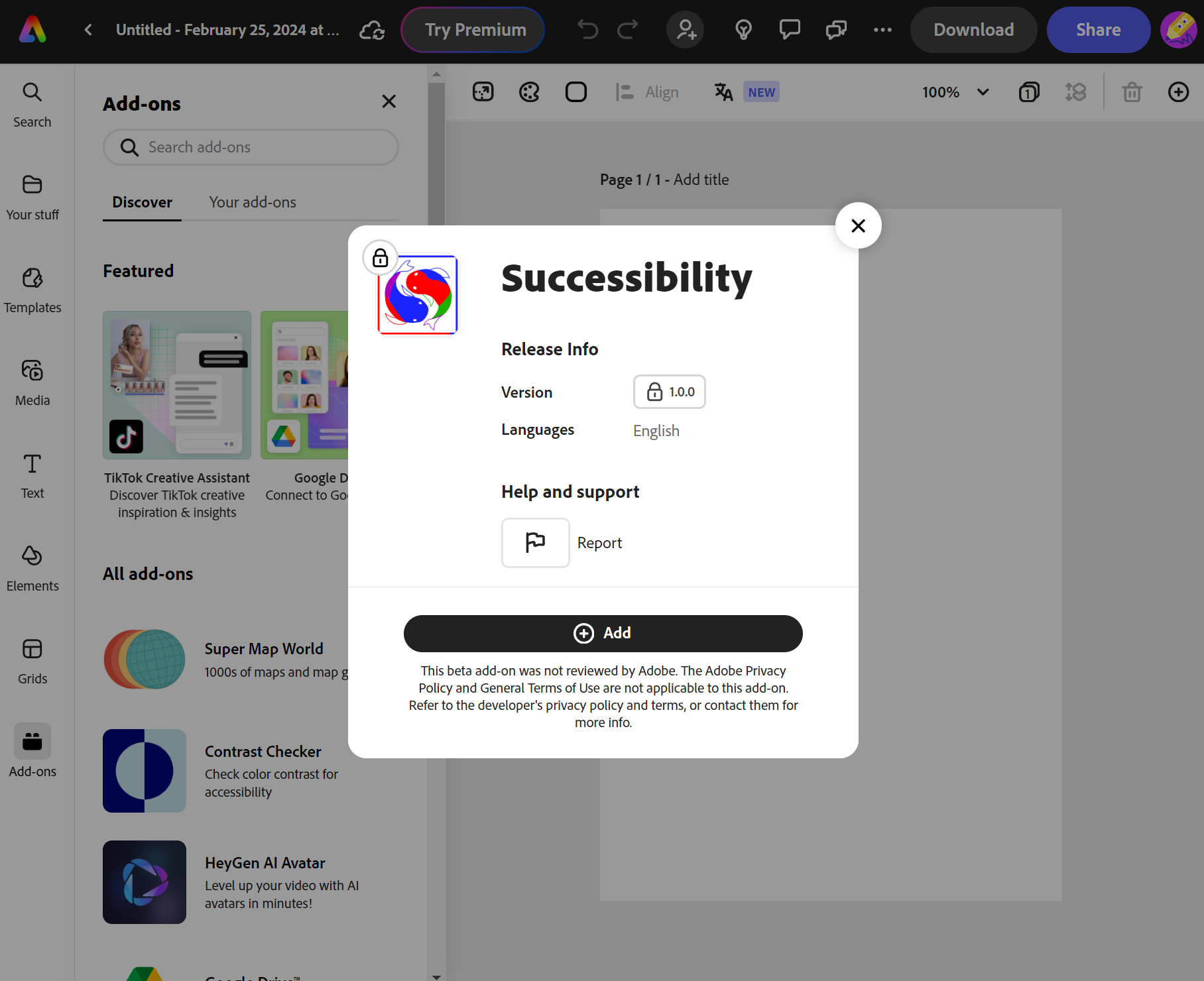The image size is (1204, 981).
Task: Open the Google Drive featured thumbnail
Action: pos(304,385)
